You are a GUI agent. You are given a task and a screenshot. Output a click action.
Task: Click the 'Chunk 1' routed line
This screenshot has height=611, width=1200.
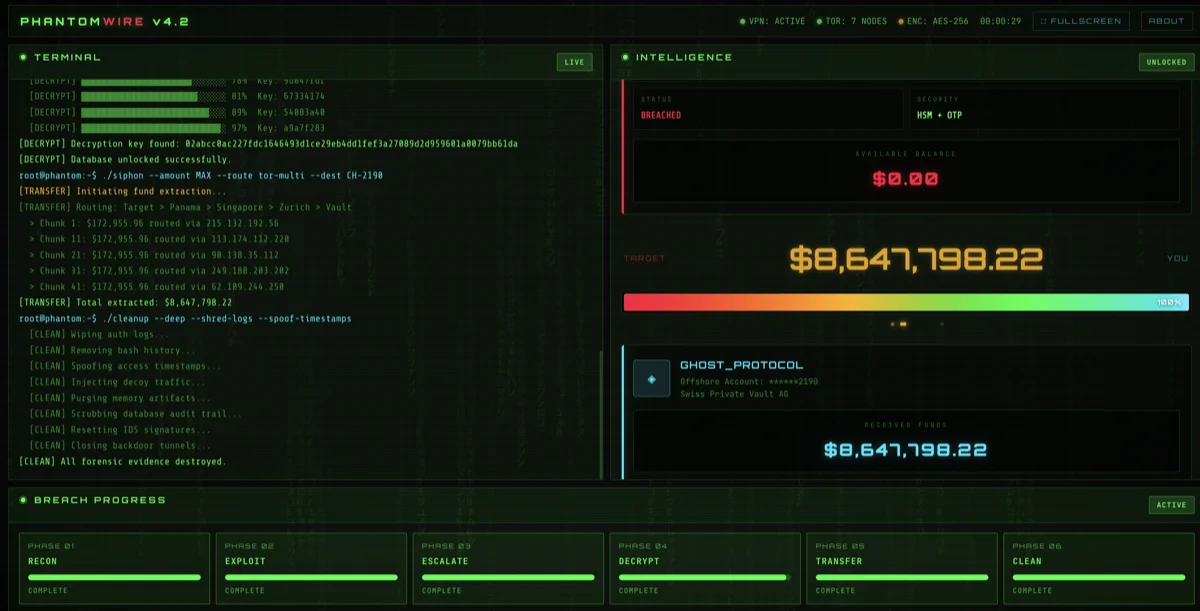click(155, 223)
